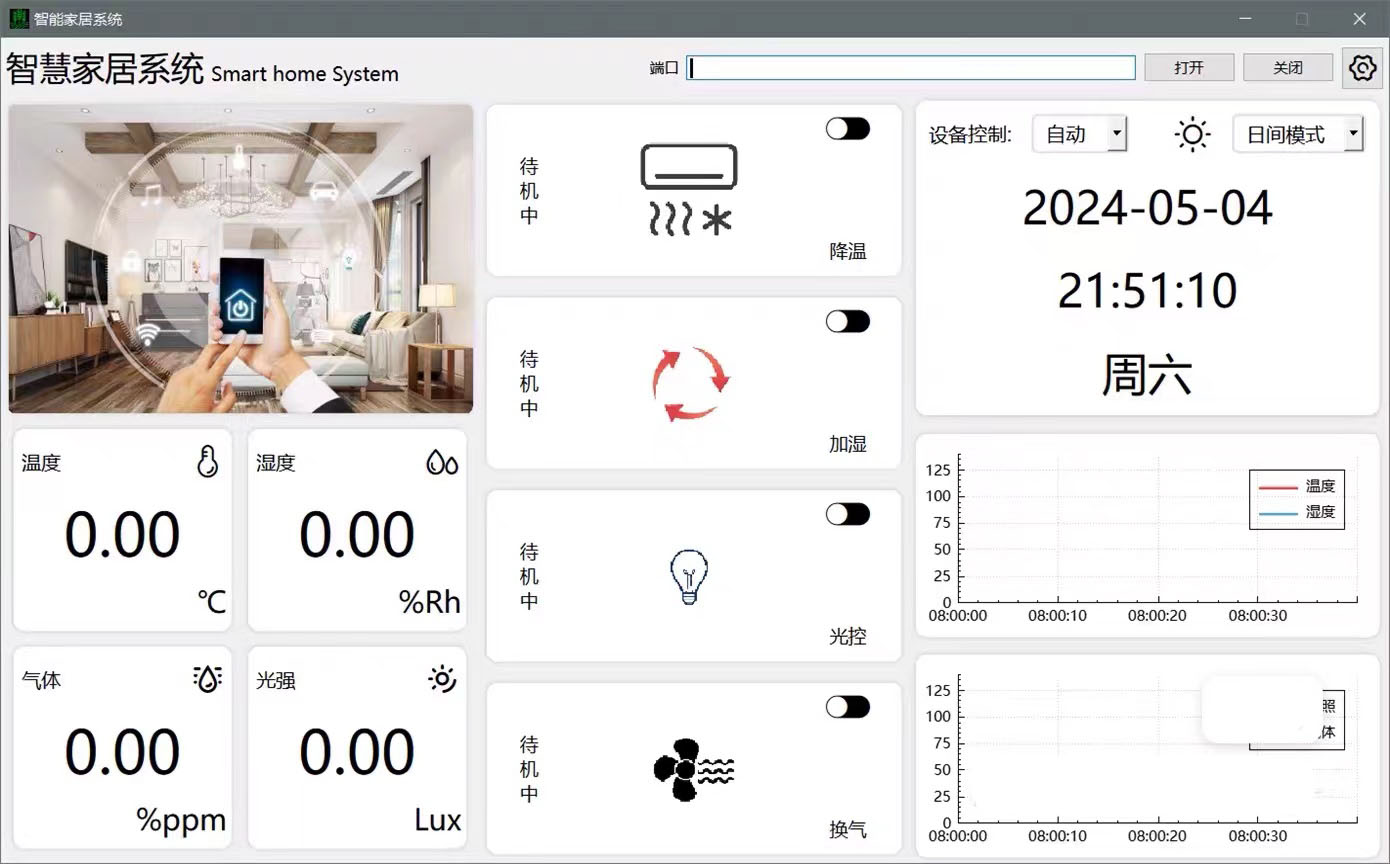Image resolution: width=1390 pixels, height=864 pixels.
Task: Click the app icon in the title bar
Action: (19, 18)
